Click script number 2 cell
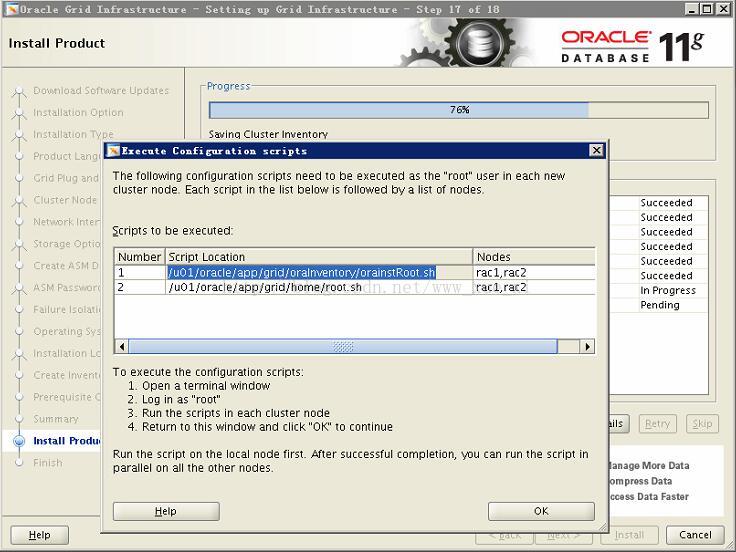736x552 pixels. [140, 287]
